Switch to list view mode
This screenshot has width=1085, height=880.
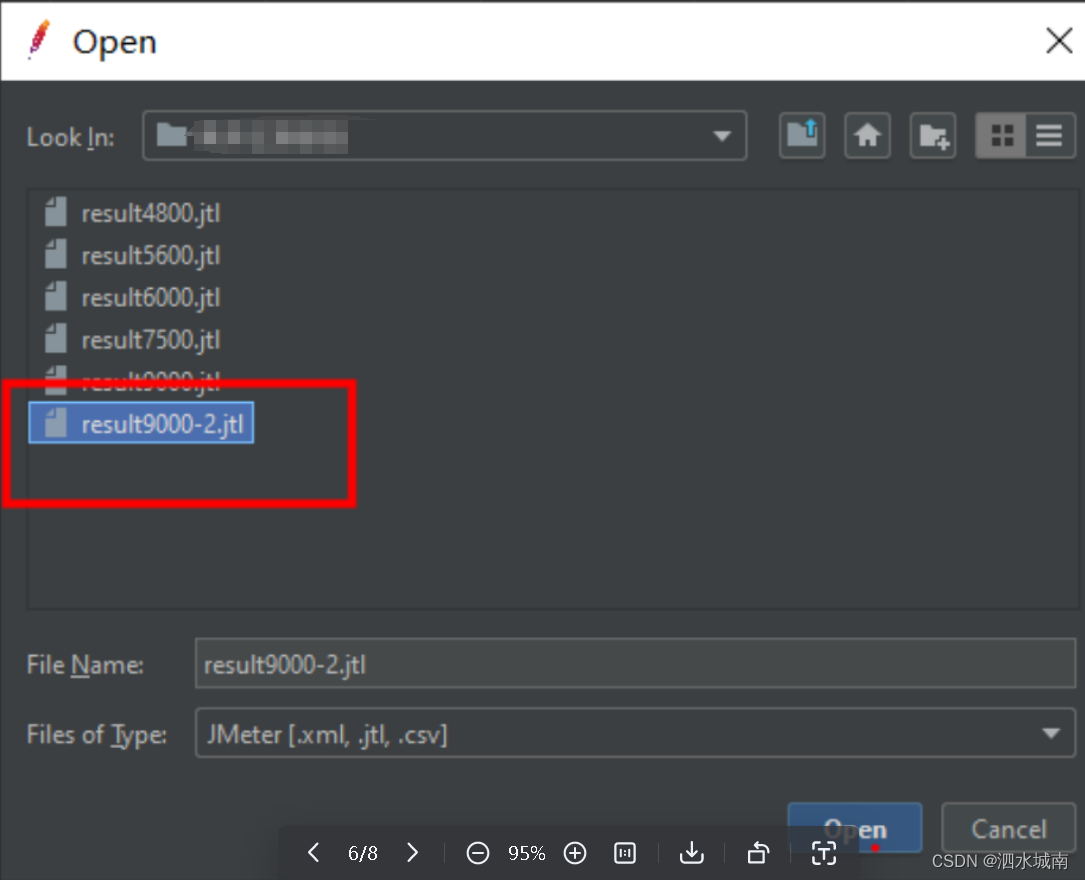[1048, 135]
